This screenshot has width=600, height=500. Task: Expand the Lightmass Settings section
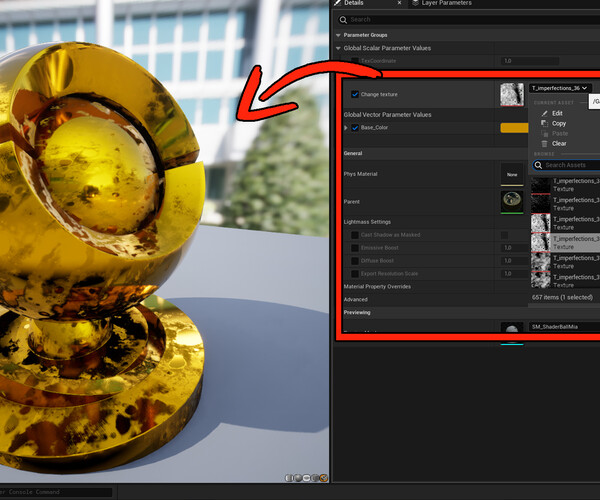[367, 222]
